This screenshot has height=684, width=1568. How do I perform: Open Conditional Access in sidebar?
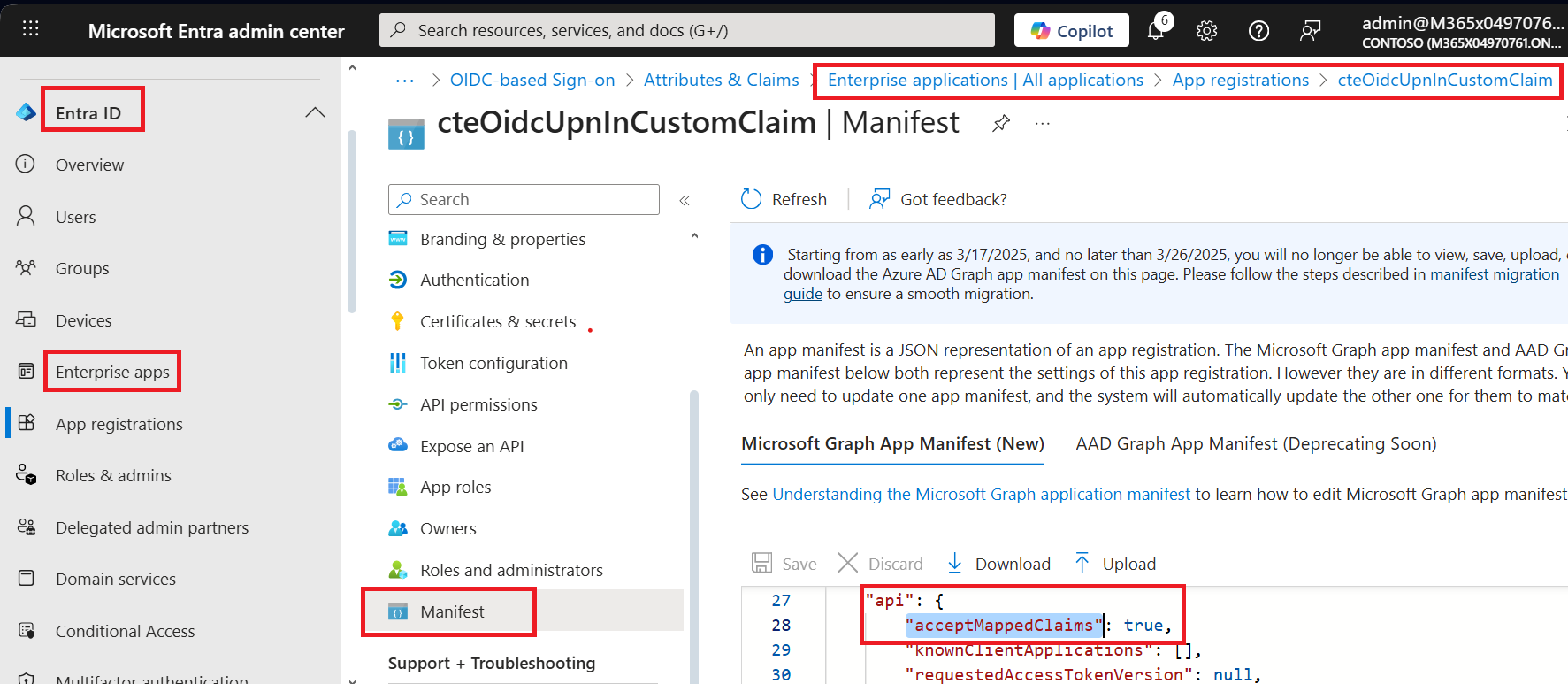(x=125, y=631)
